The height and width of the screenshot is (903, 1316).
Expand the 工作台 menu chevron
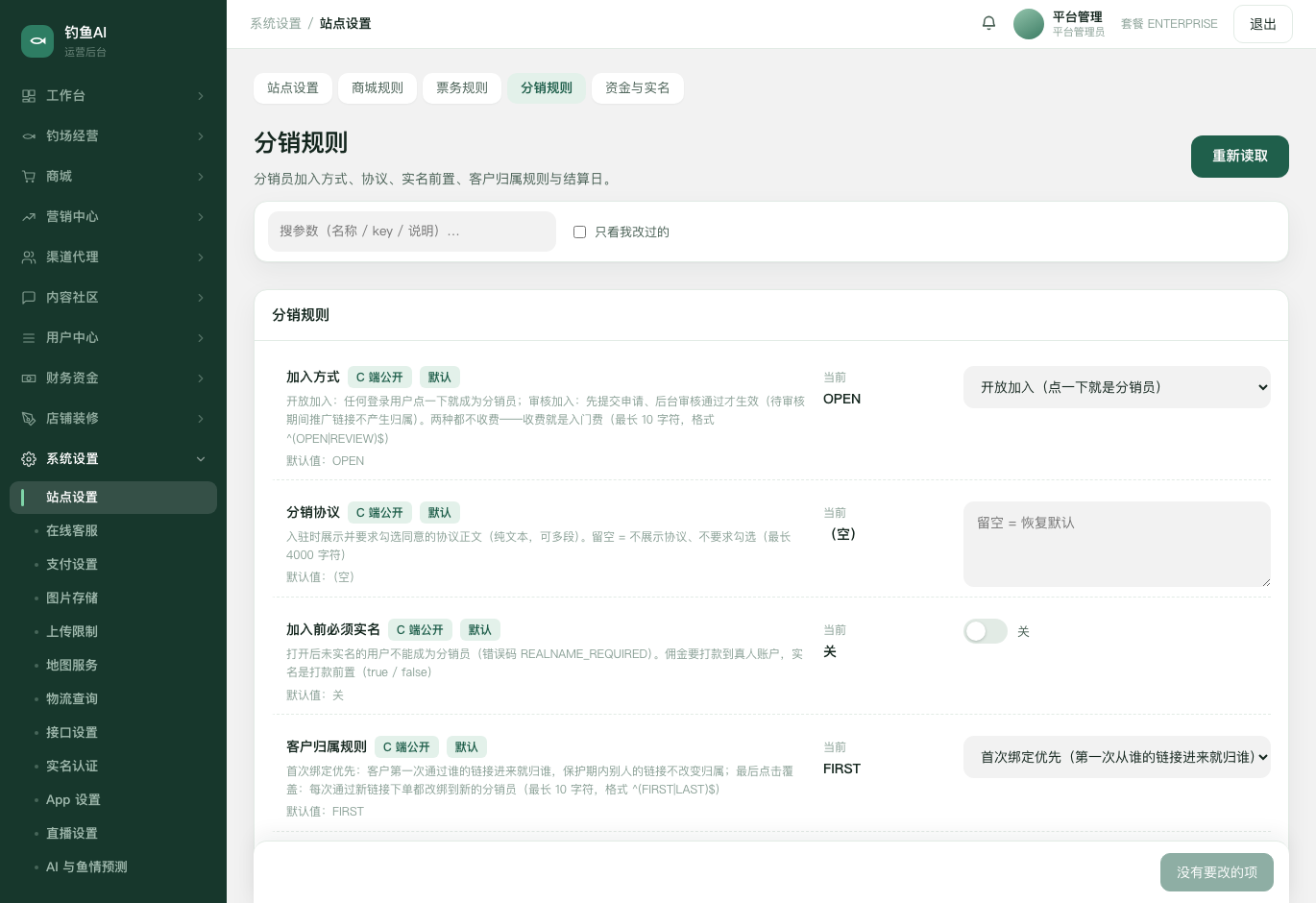(201, 96)
